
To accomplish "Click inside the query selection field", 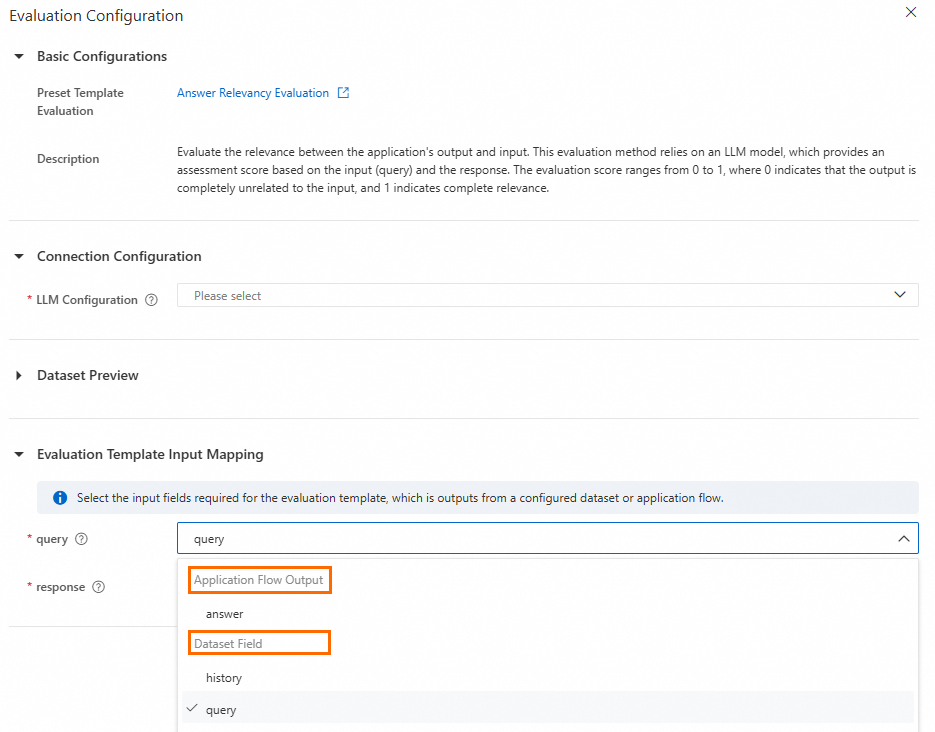I will point(530,539).
